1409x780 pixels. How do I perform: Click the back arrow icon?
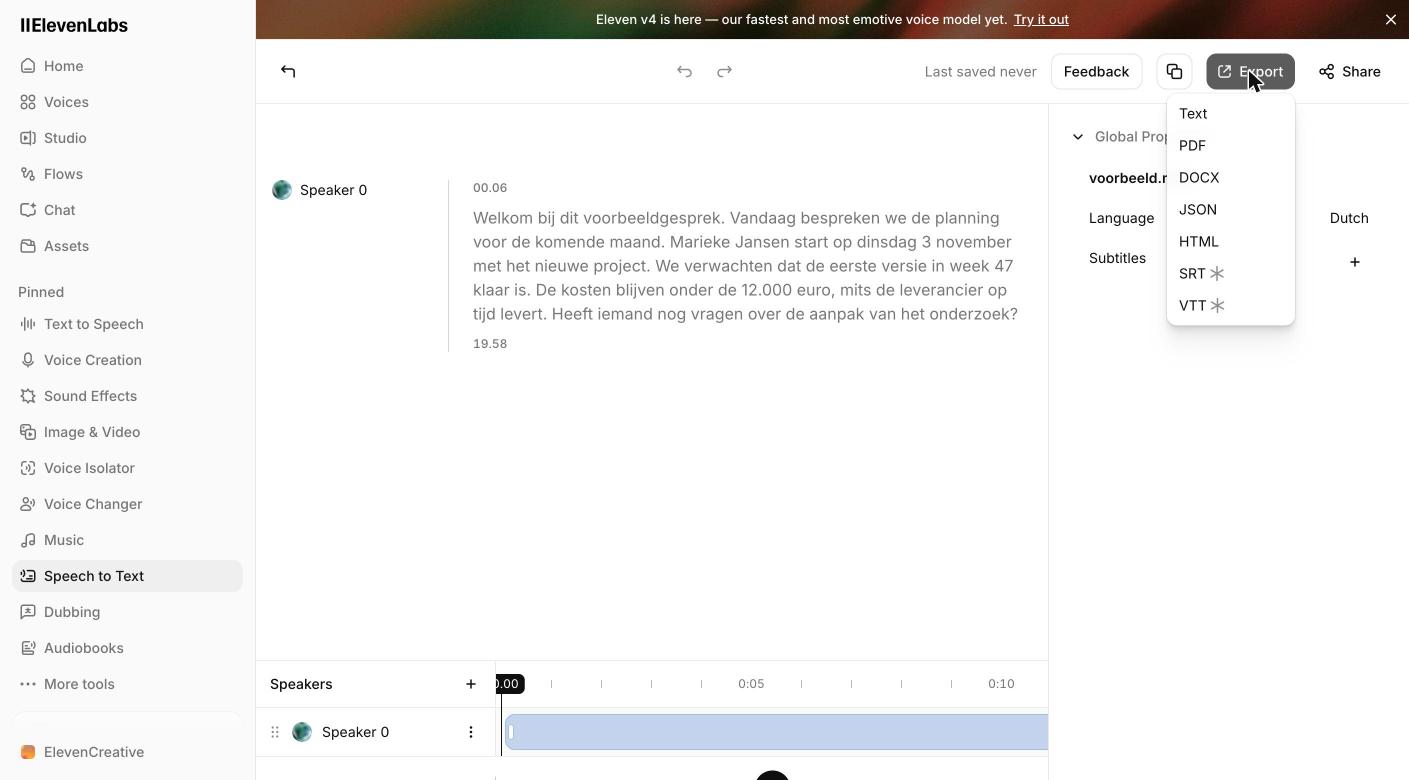tap(288, 71)
